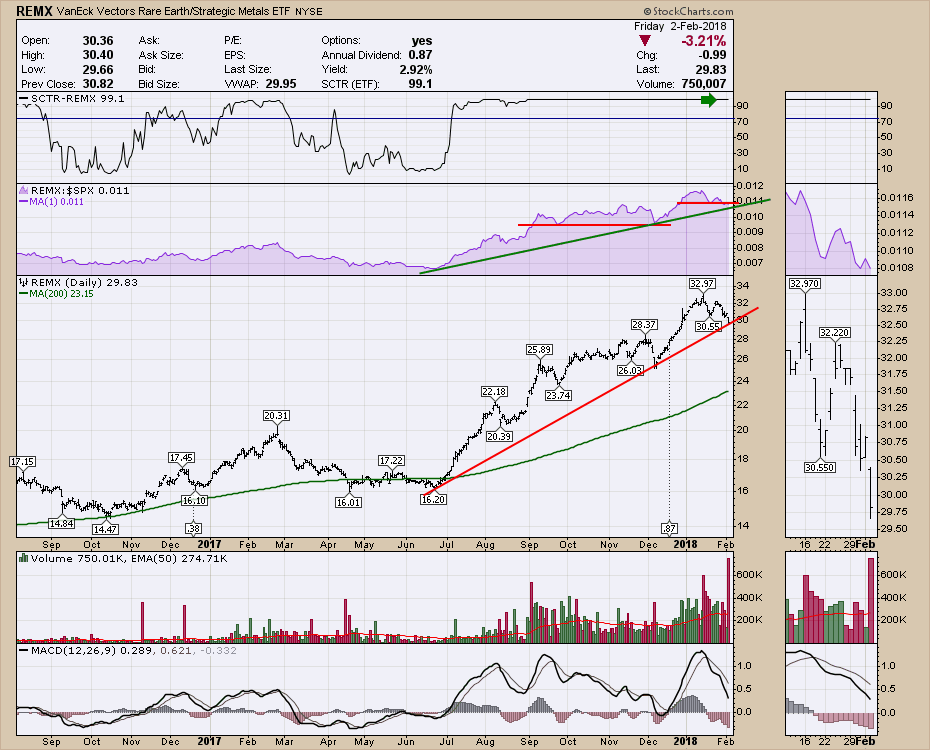
Task: Click the purple area icon beside REMX:$SPX
Action: point(24,190)
